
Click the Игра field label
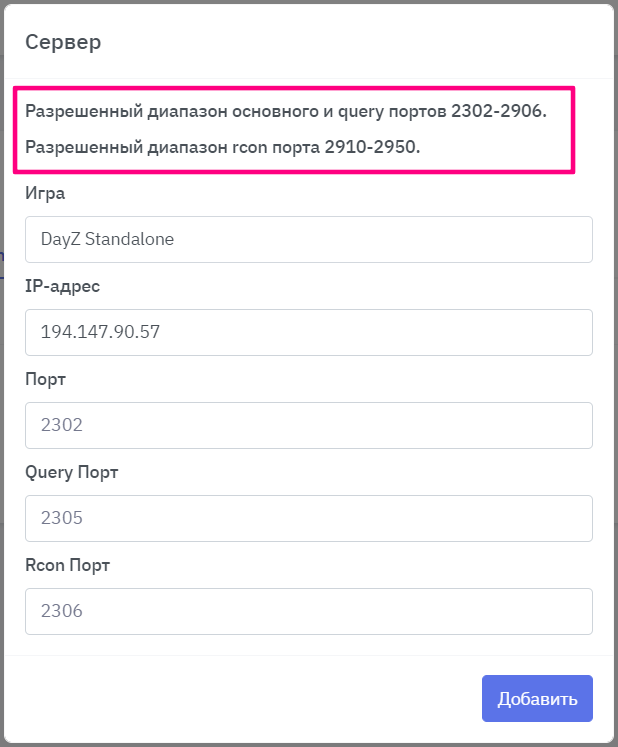[45, 193]
